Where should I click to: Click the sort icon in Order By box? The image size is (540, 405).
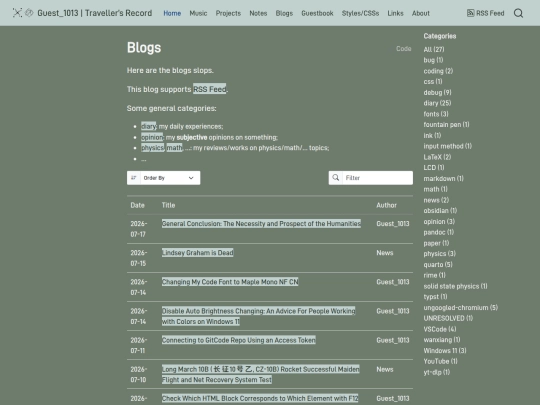(134, 178)
